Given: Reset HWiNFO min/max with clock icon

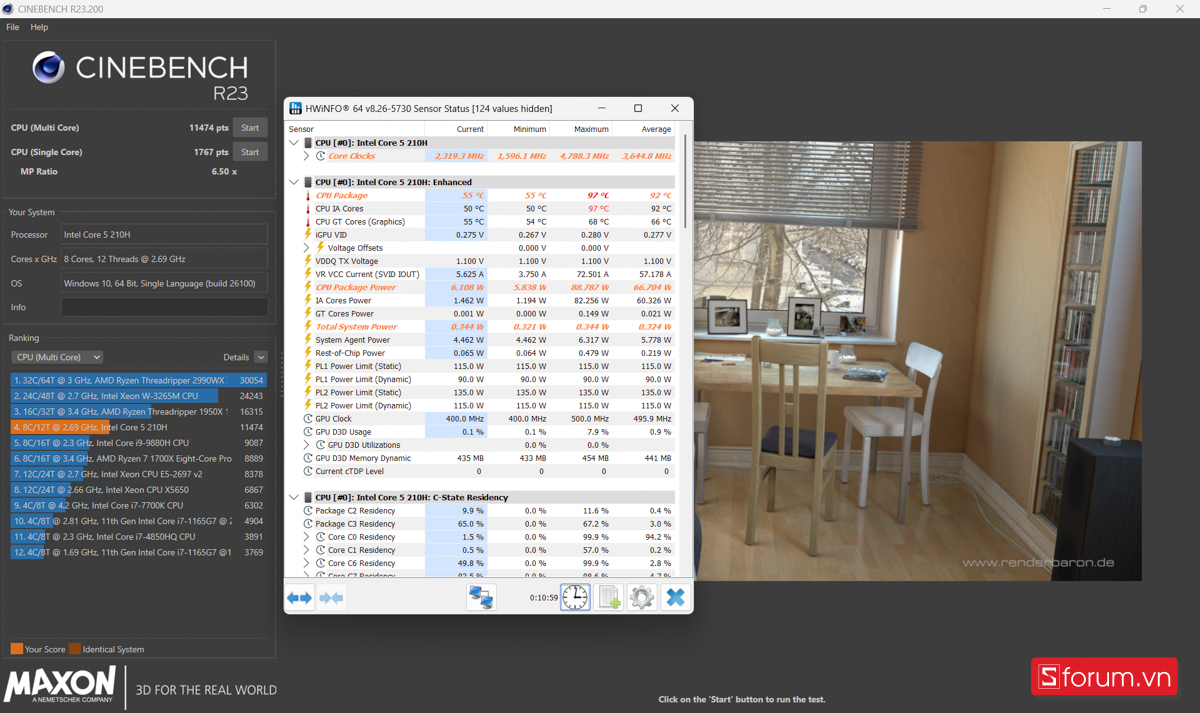Looking at the screenshot, I should click(575, 597).
